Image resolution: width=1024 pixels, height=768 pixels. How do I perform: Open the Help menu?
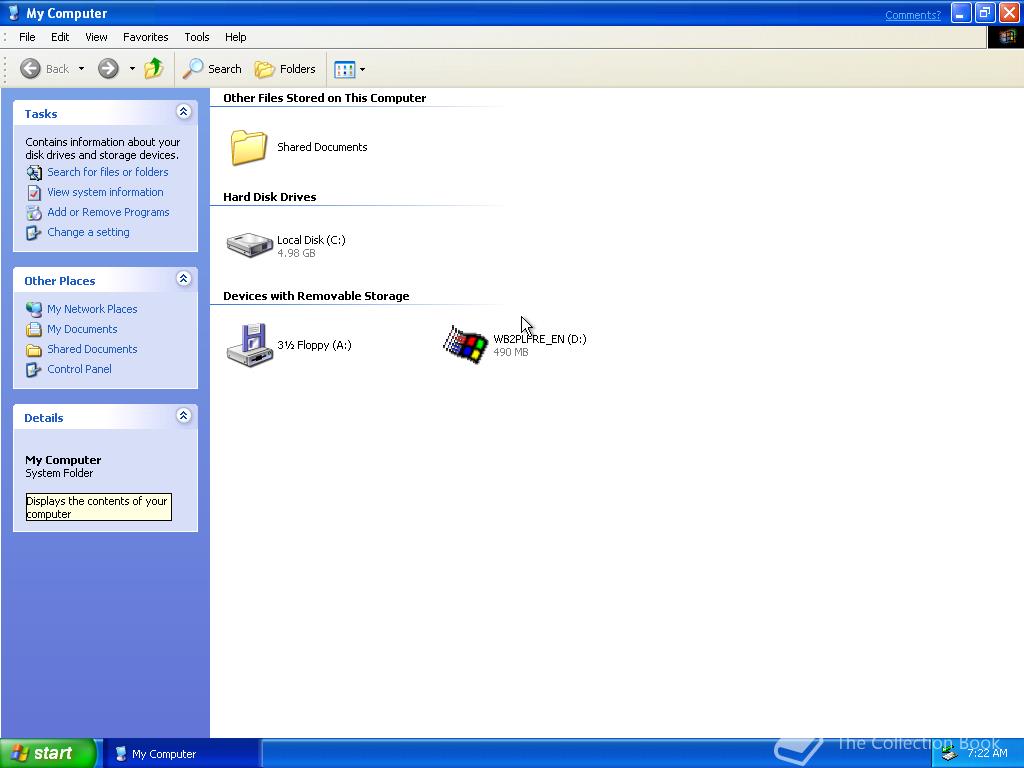point(236,37)
